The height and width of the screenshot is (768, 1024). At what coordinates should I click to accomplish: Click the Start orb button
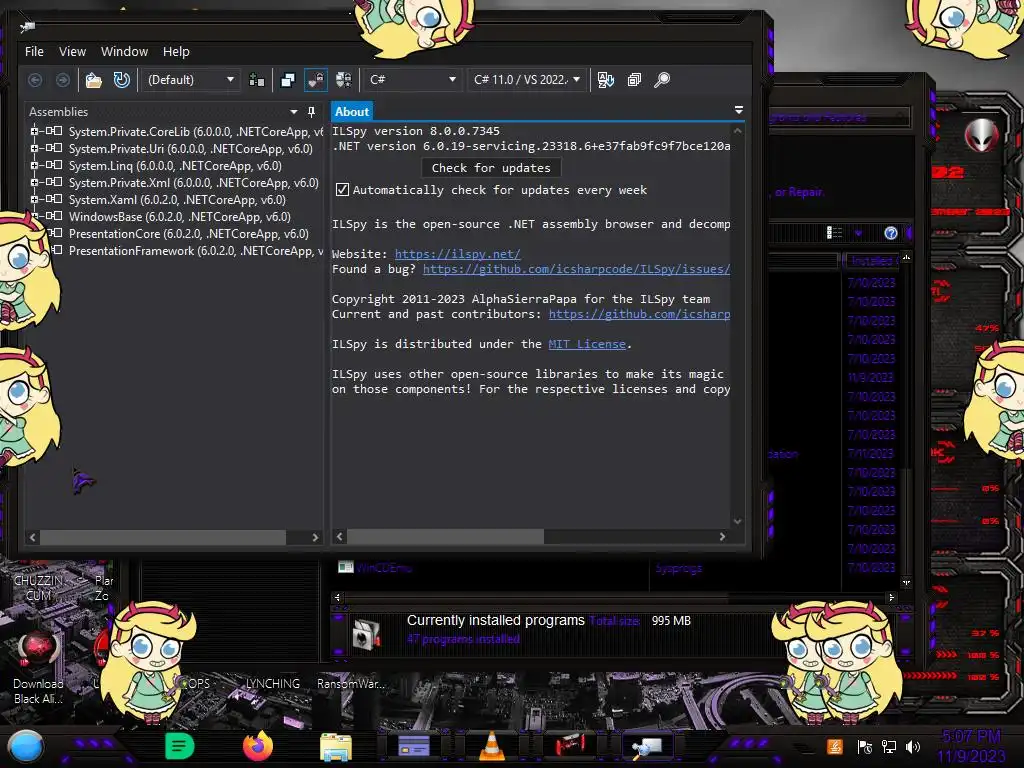tap(25, 746)
